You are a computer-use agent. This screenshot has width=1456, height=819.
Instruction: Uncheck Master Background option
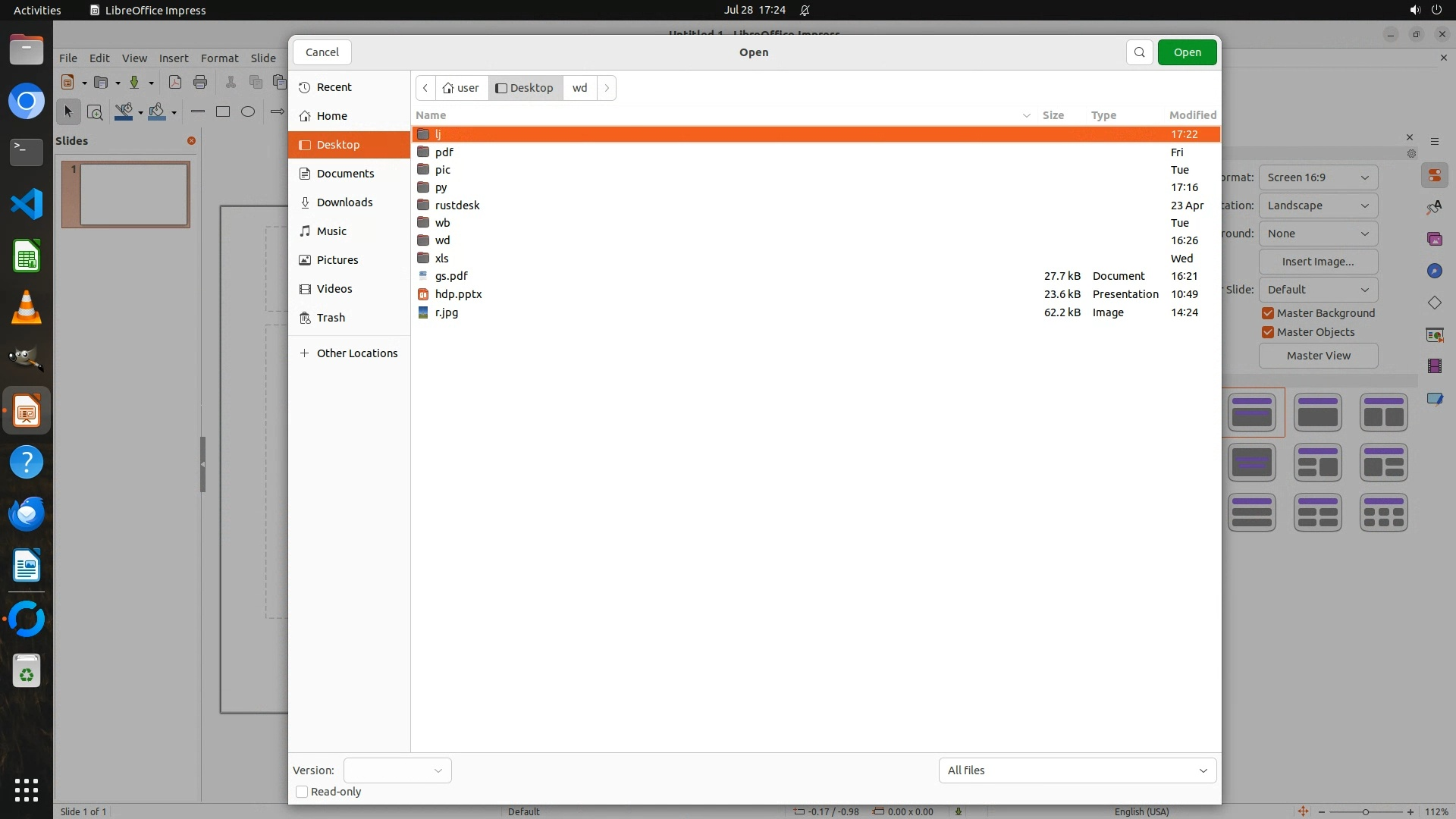pyautogui.click(x=1267, y=313)
